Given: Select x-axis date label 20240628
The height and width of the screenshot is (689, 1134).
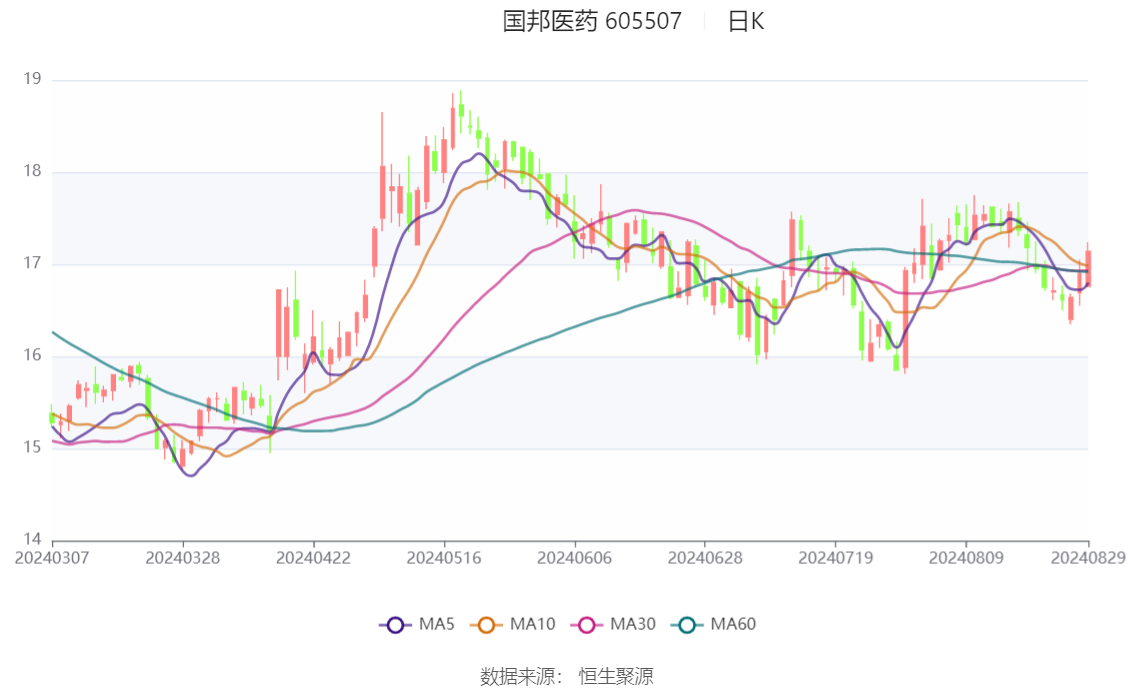Looking at the screenshot, I should (x=705, y=558).
